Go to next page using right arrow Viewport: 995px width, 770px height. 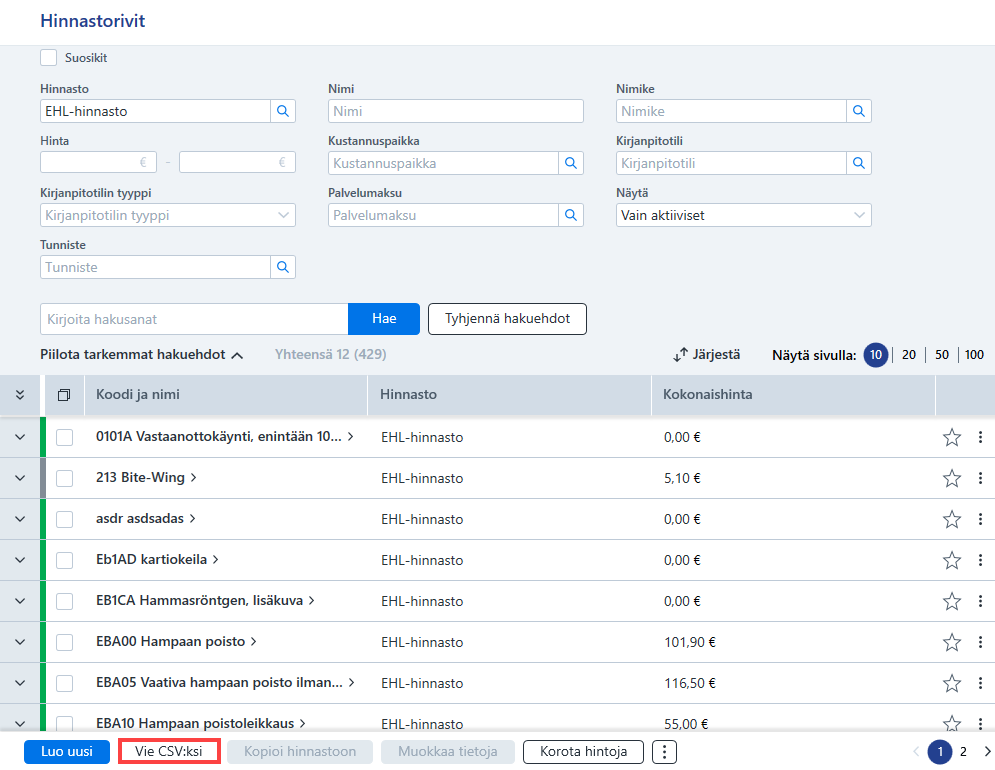click(987, 752)
